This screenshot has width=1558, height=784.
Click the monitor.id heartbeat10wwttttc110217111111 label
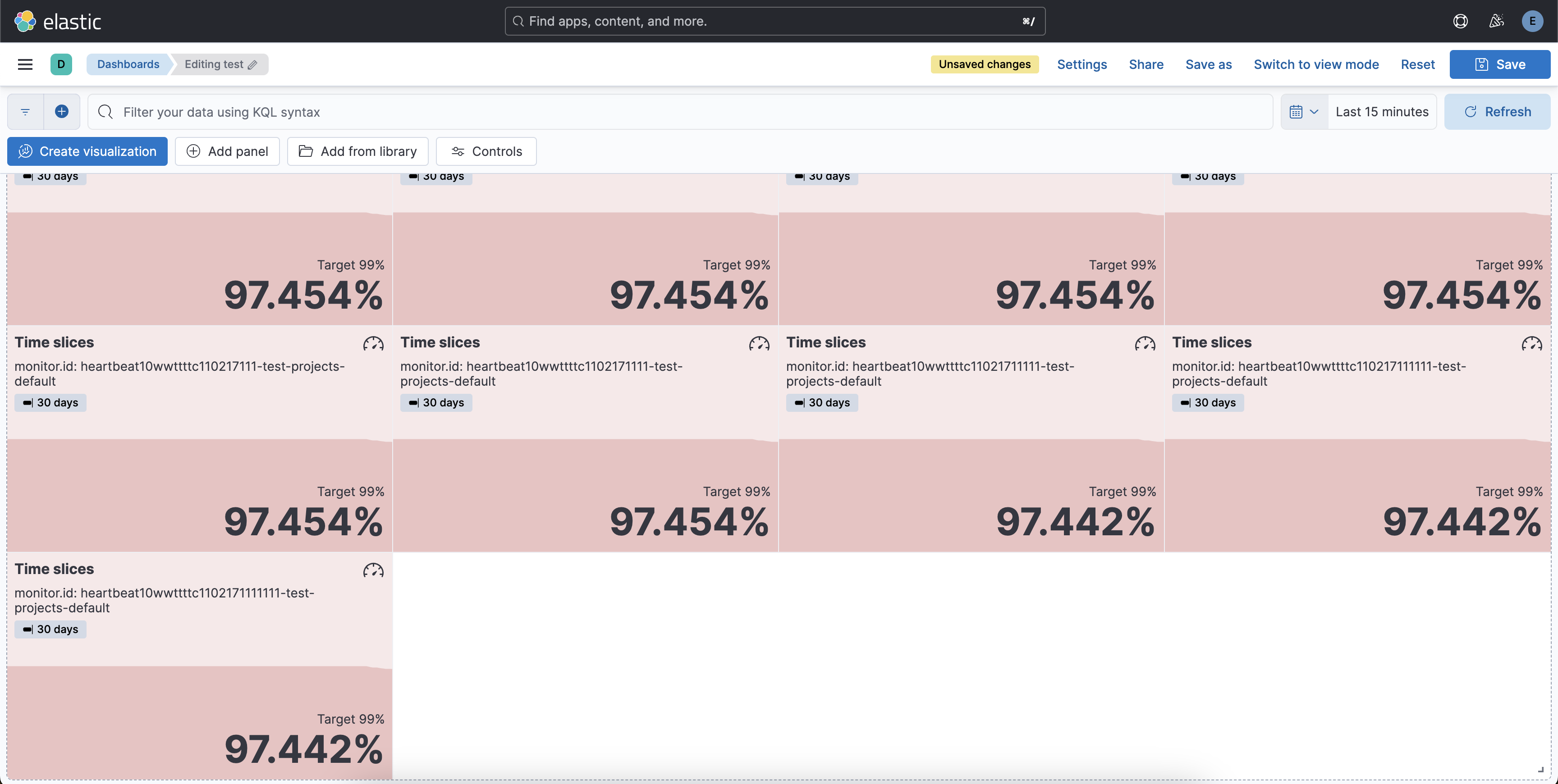tap(1319, 374)
